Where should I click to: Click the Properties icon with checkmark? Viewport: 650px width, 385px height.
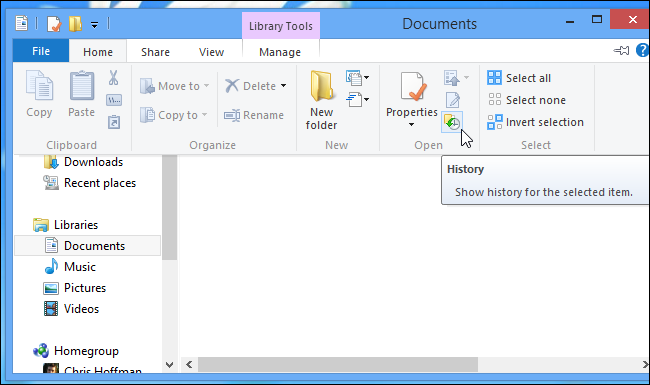[413, 86]
